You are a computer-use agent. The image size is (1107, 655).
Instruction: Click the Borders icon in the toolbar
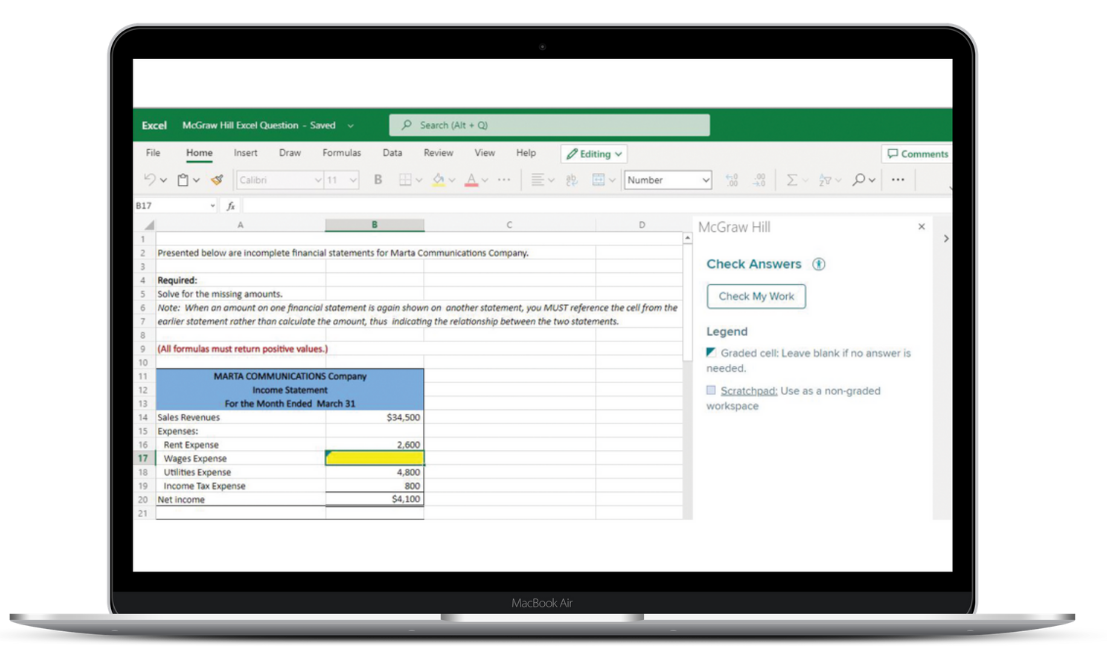click(405, 180)
